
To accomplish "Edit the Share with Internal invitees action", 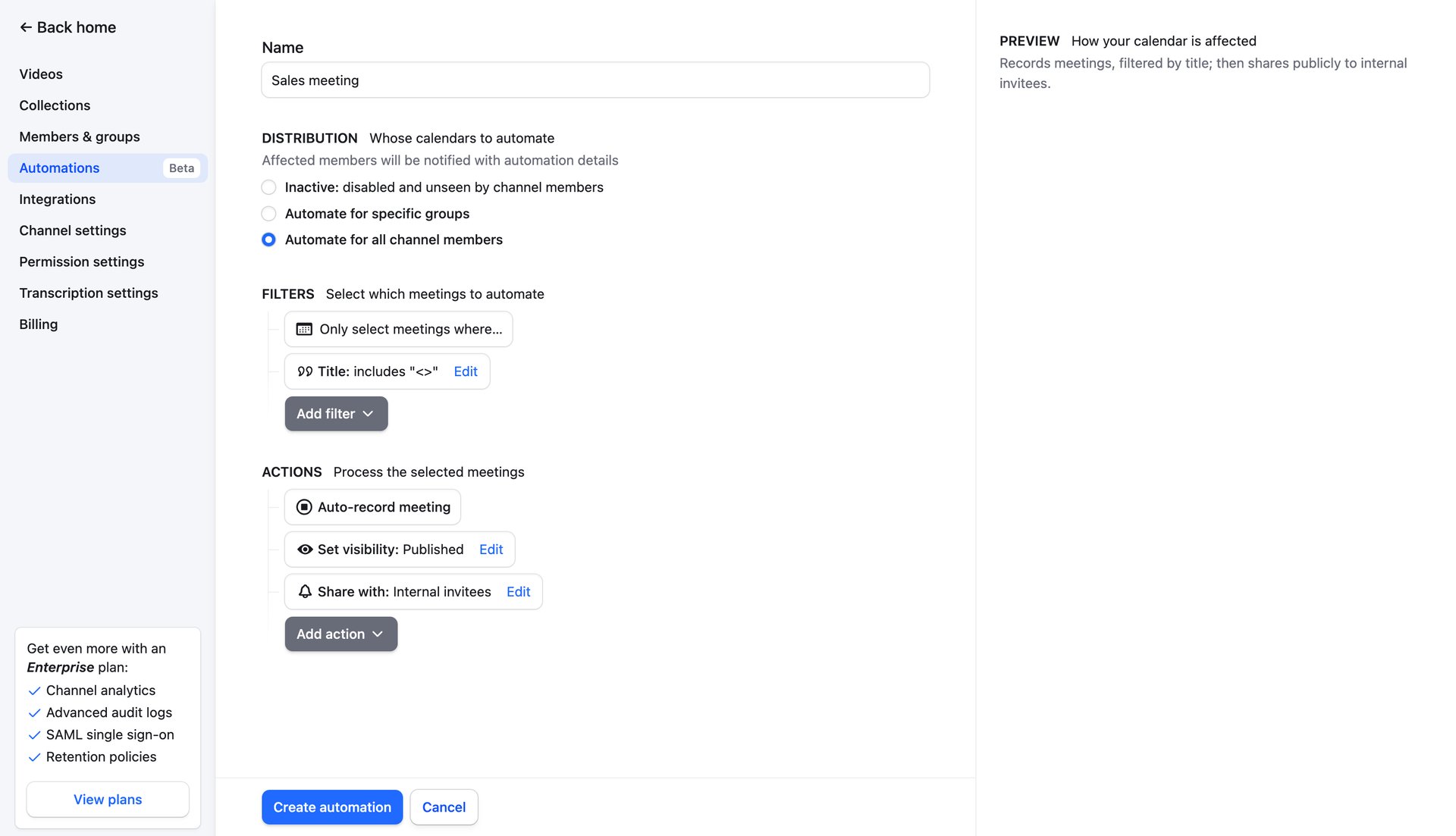I will [518, 592].
